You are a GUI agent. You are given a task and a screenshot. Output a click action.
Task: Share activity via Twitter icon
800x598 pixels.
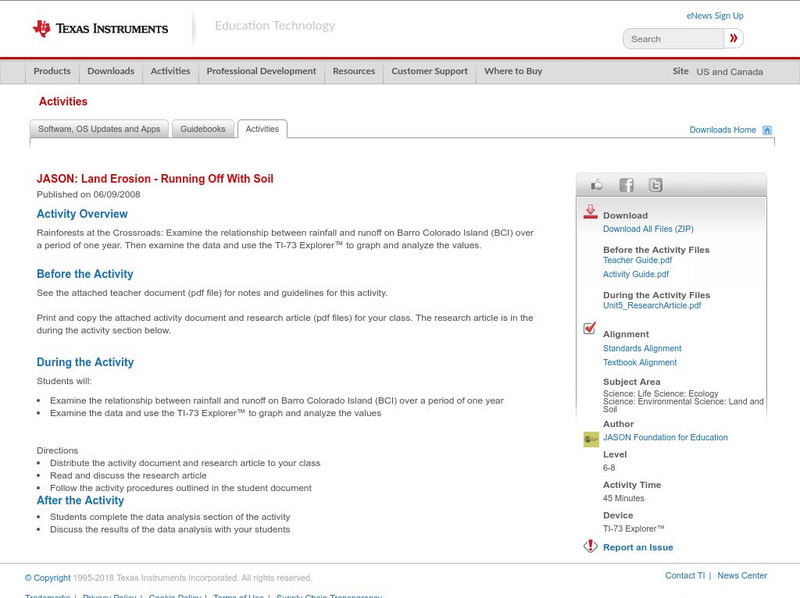655,185
